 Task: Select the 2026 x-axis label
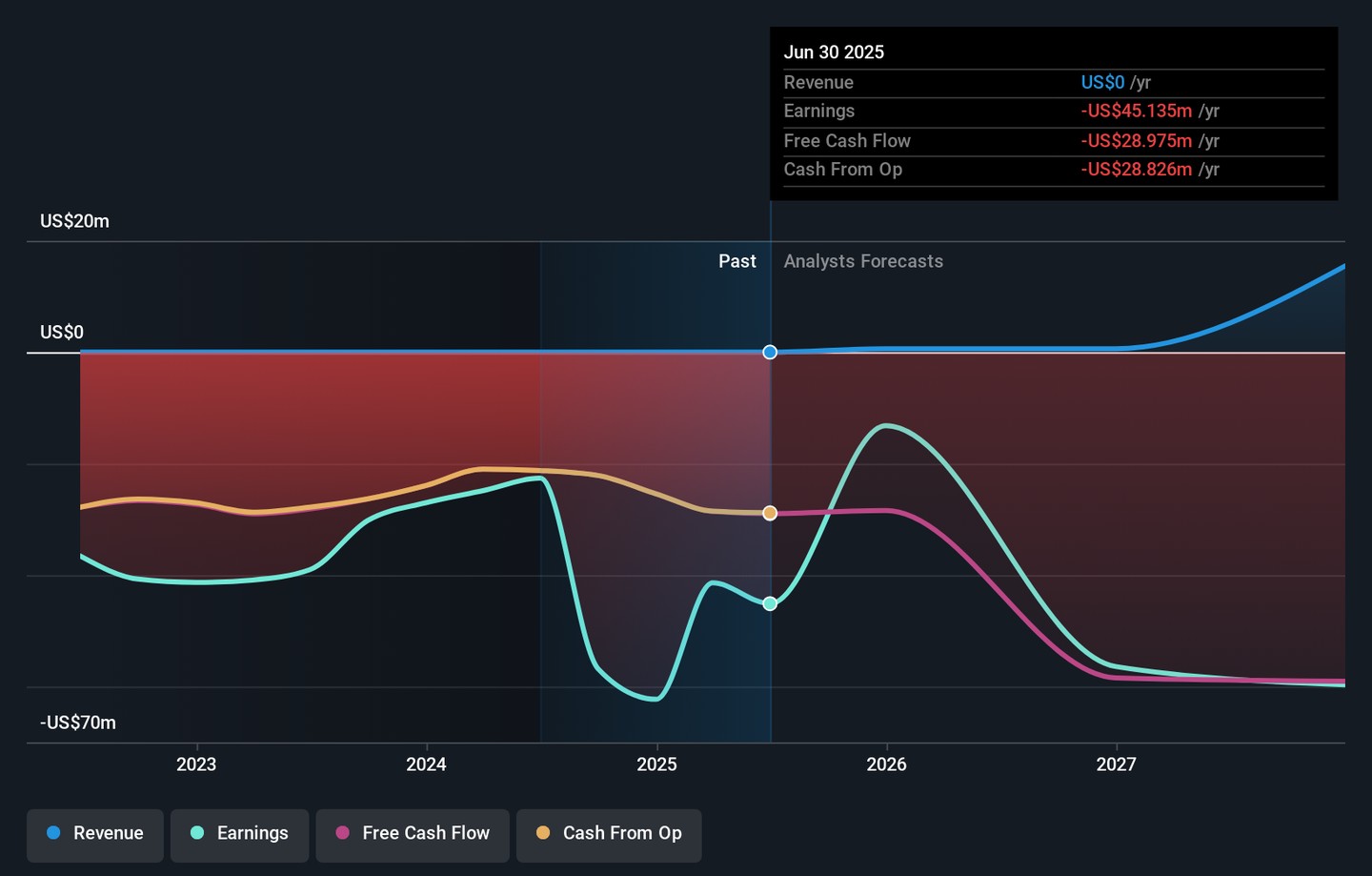pyautogui.click(x=886, y=764)
